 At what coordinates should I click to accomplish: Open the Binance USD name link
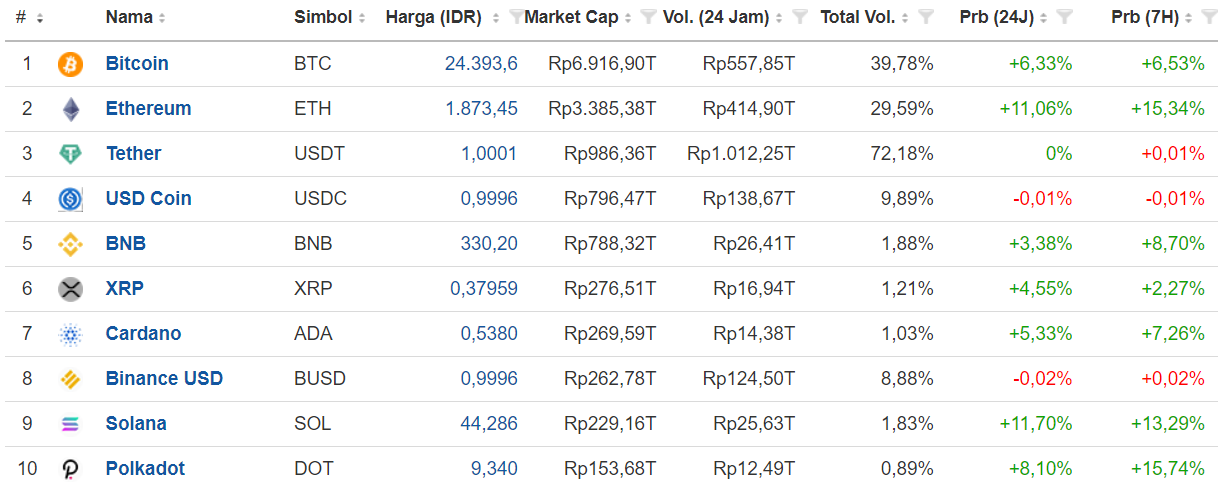point(164,378)
